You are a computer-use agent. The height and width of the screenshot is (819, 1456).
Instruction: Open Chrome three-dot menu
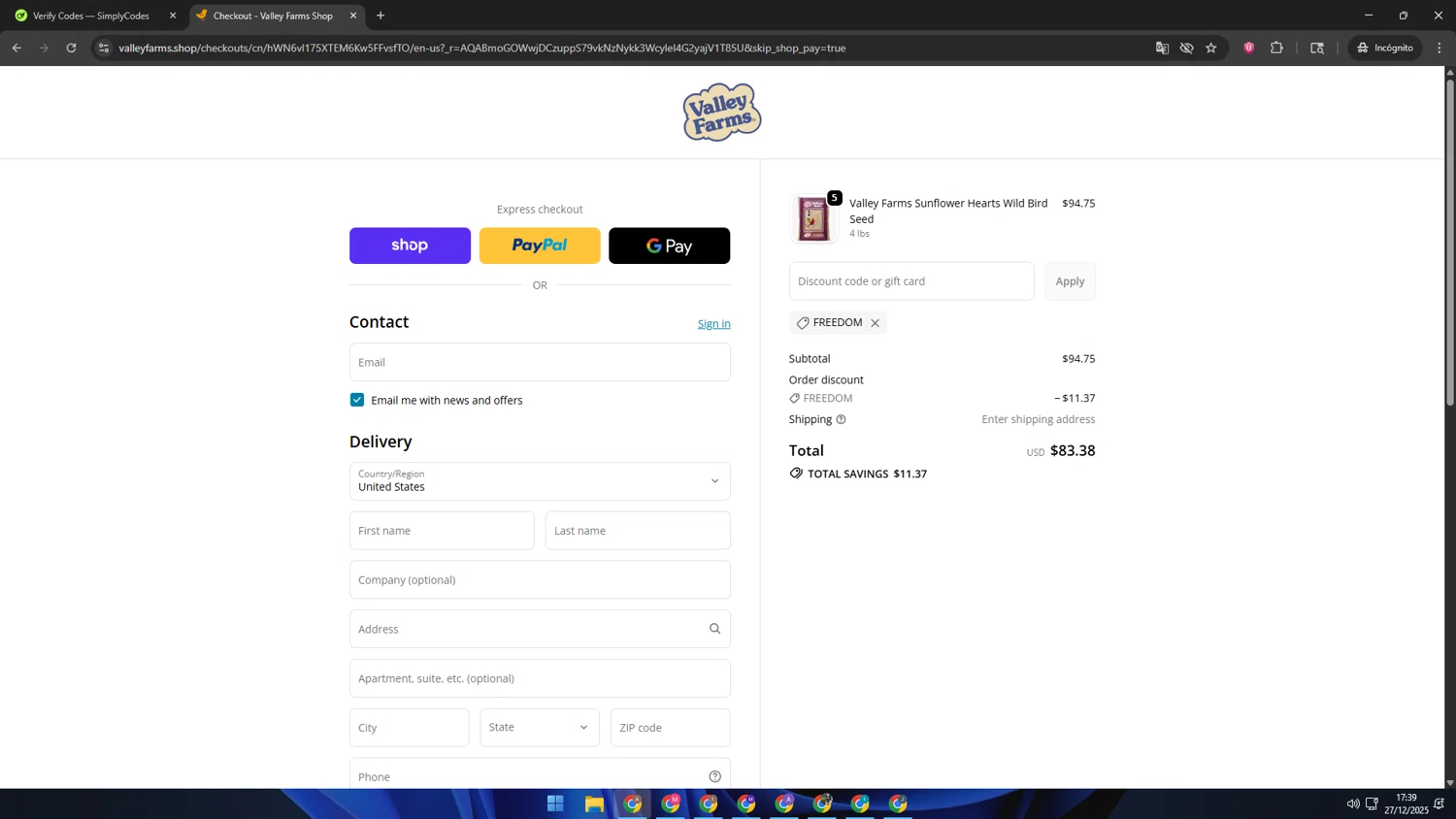pyautogui.click(x=1439, y=48)
